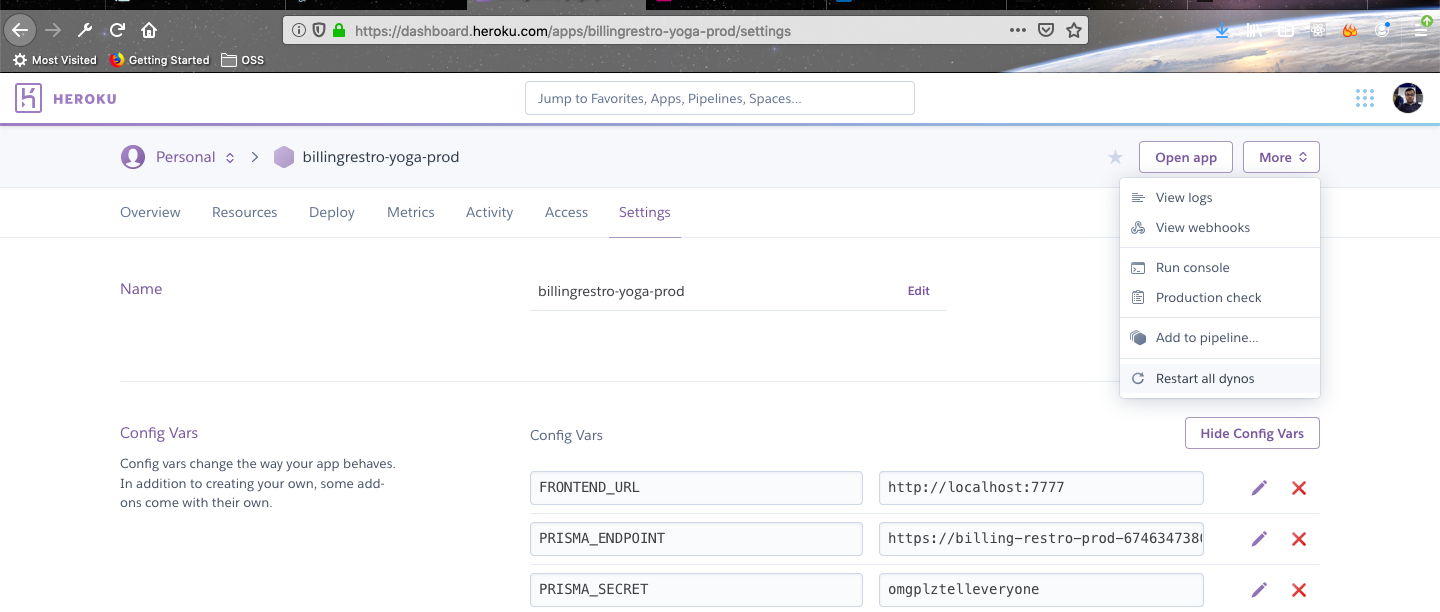The height and width of the screenshot is (612, 1440).
Task: Switch to the Resources tab
Action: click(245, 212)
